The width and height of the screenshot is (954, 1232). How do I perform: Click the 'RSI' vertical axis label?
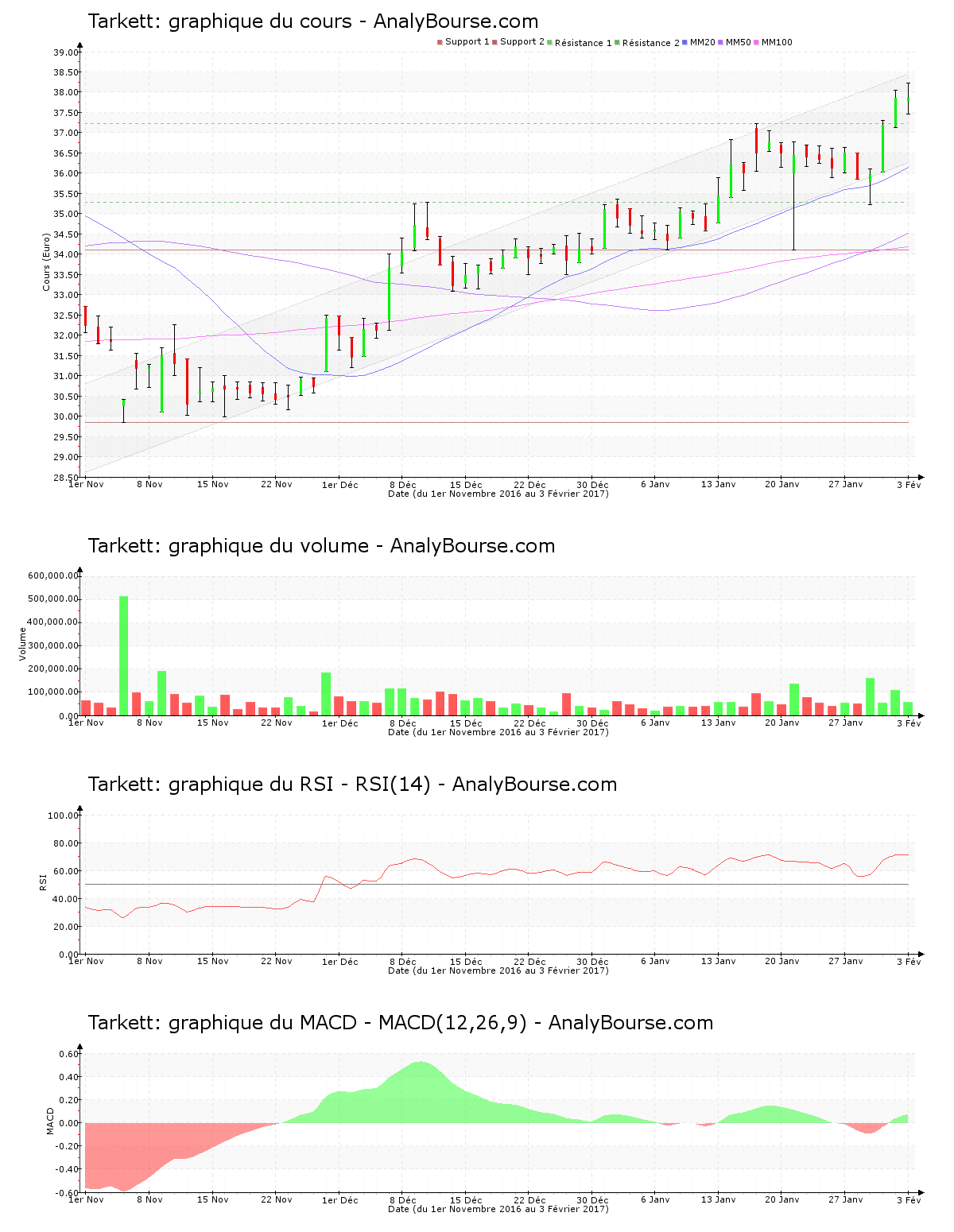43,881
